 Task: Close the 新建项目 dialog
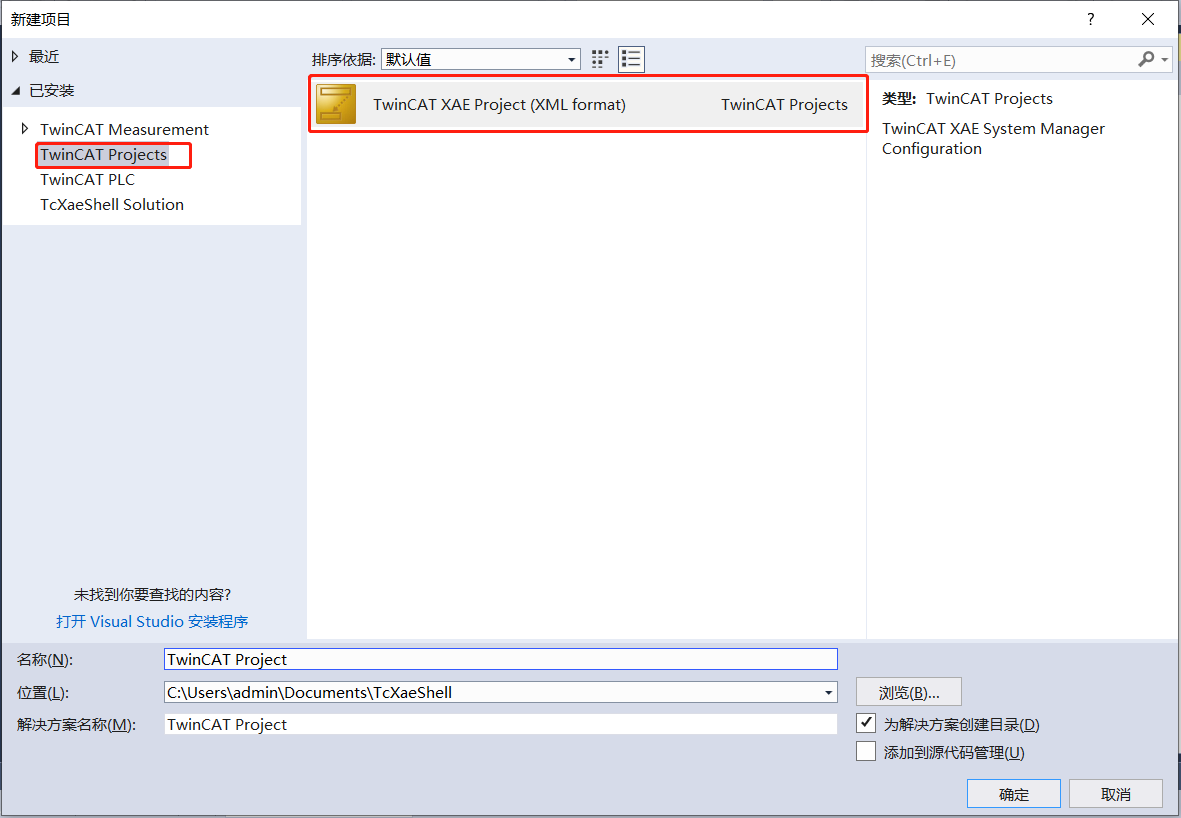(x=1148, y=20)
